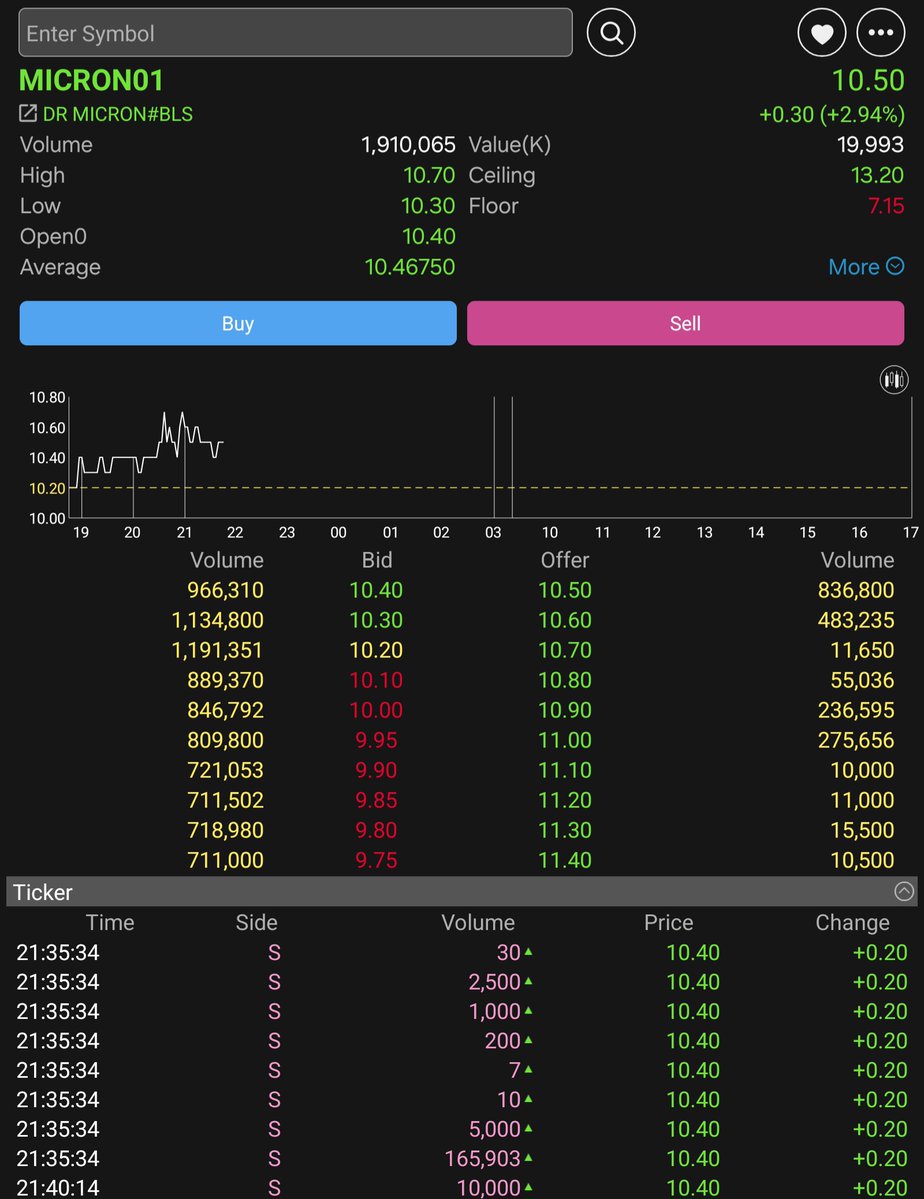Click the ticker Change column header
This screenshot has height=1199, width=924.
[x=852, y=922]
